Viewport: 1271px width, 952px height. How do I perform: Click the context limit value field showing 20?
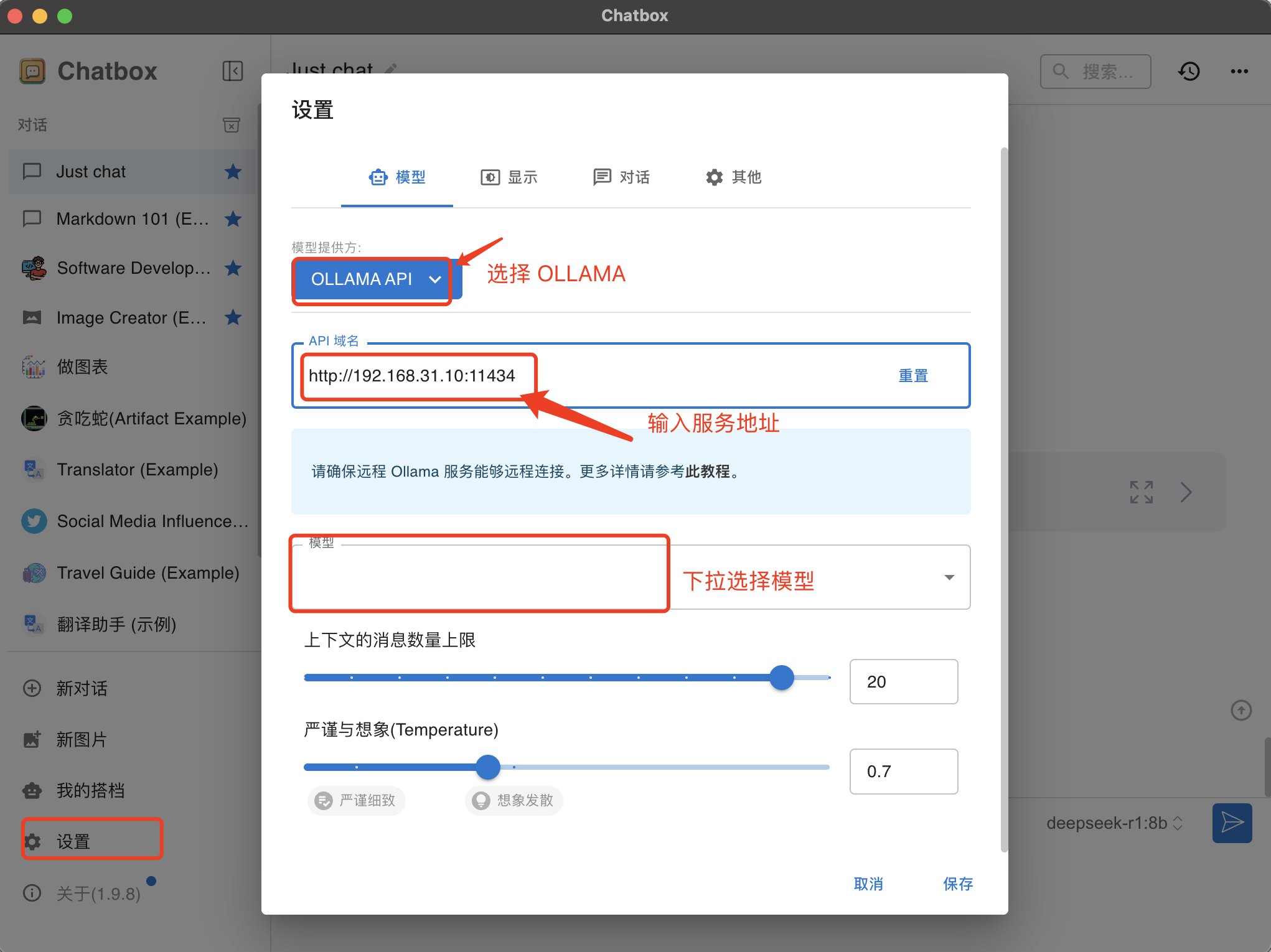[x=904, y=682]
